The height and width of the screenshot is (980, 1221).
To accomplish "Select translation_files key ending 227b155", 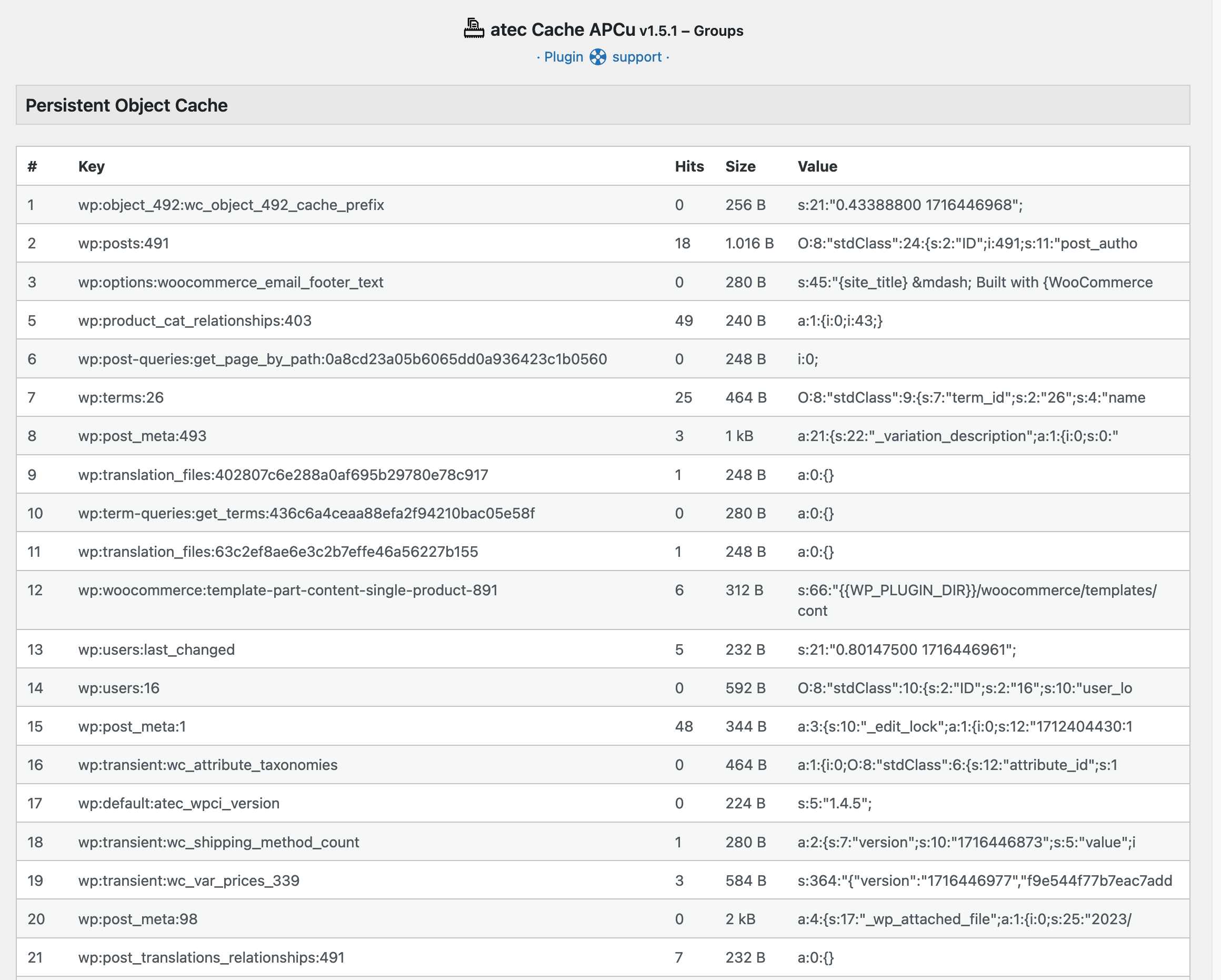I will click(x=278, y=552).
